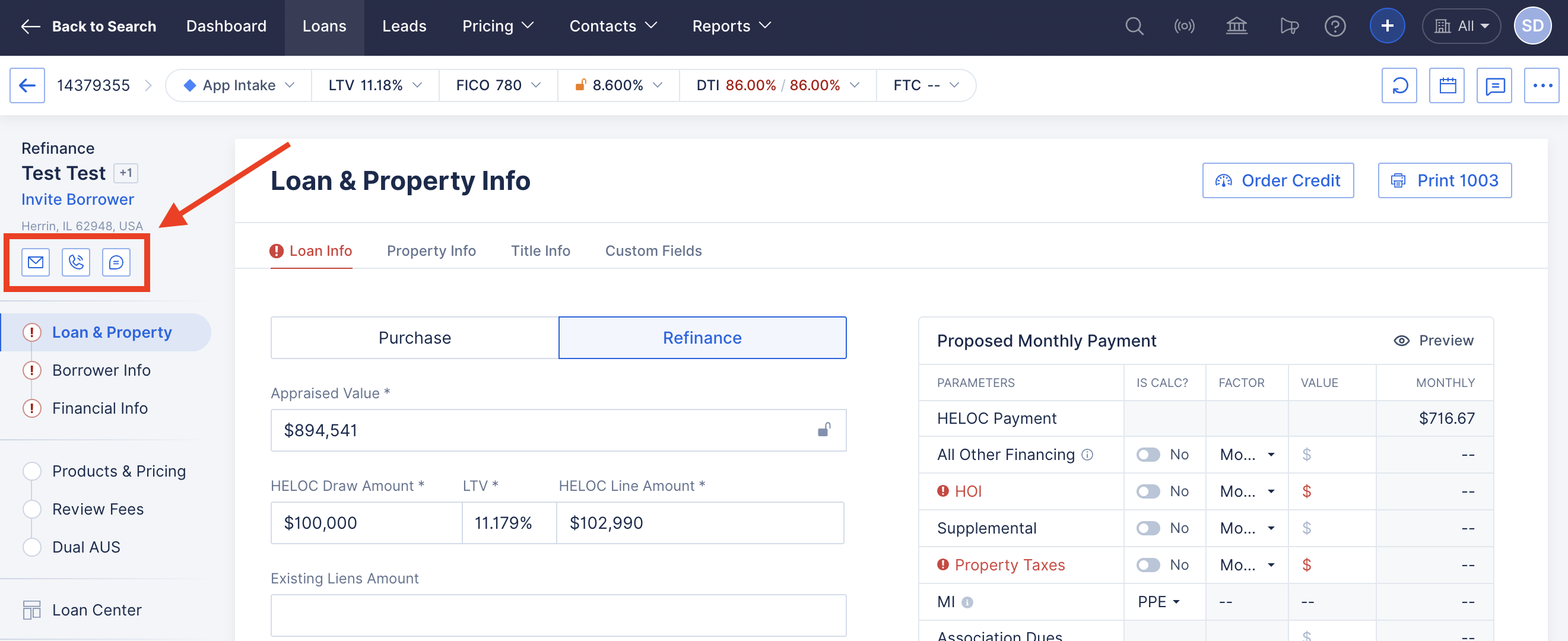Open Leads in the top navigation

tap(404, 26)
